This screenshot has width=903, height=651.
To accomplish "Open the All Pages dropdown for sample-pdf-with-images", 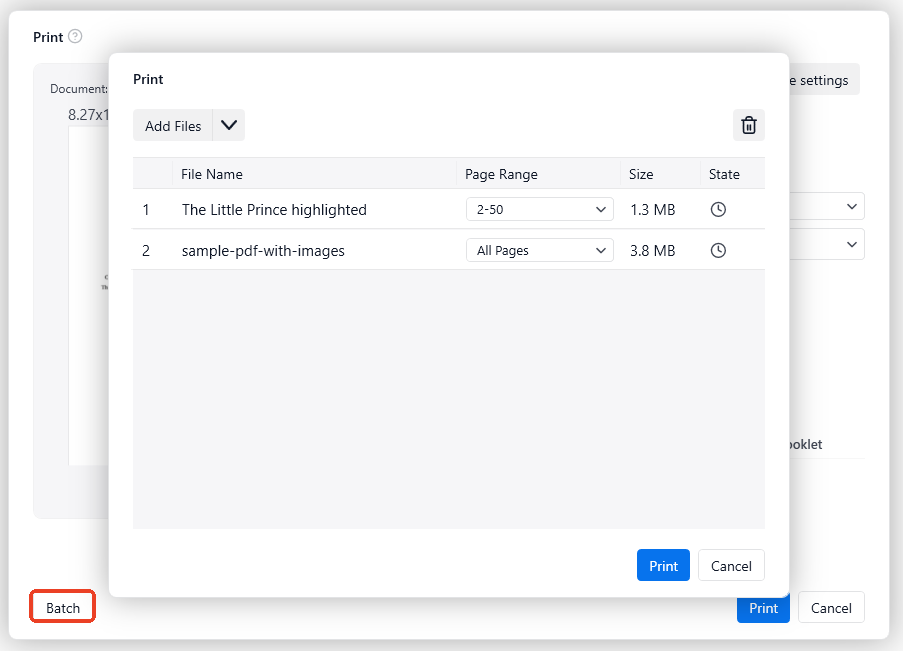I will 539,250.
